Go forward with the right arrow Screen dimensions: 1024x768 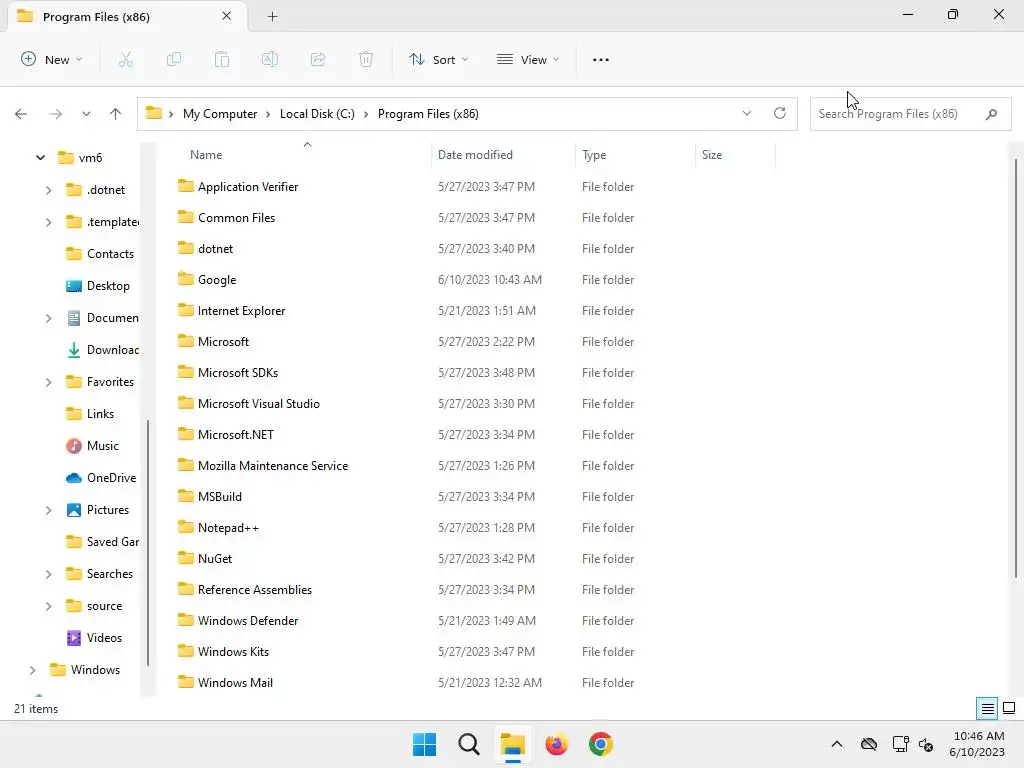pos(56,114)
